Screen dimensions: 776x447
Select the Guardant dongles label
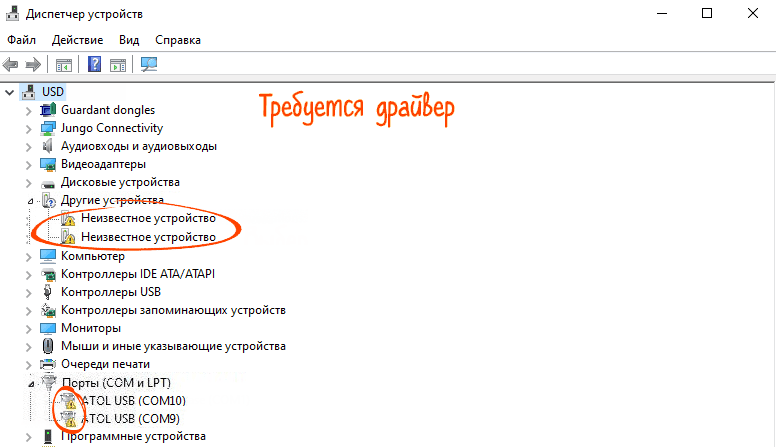coord(108,110)
